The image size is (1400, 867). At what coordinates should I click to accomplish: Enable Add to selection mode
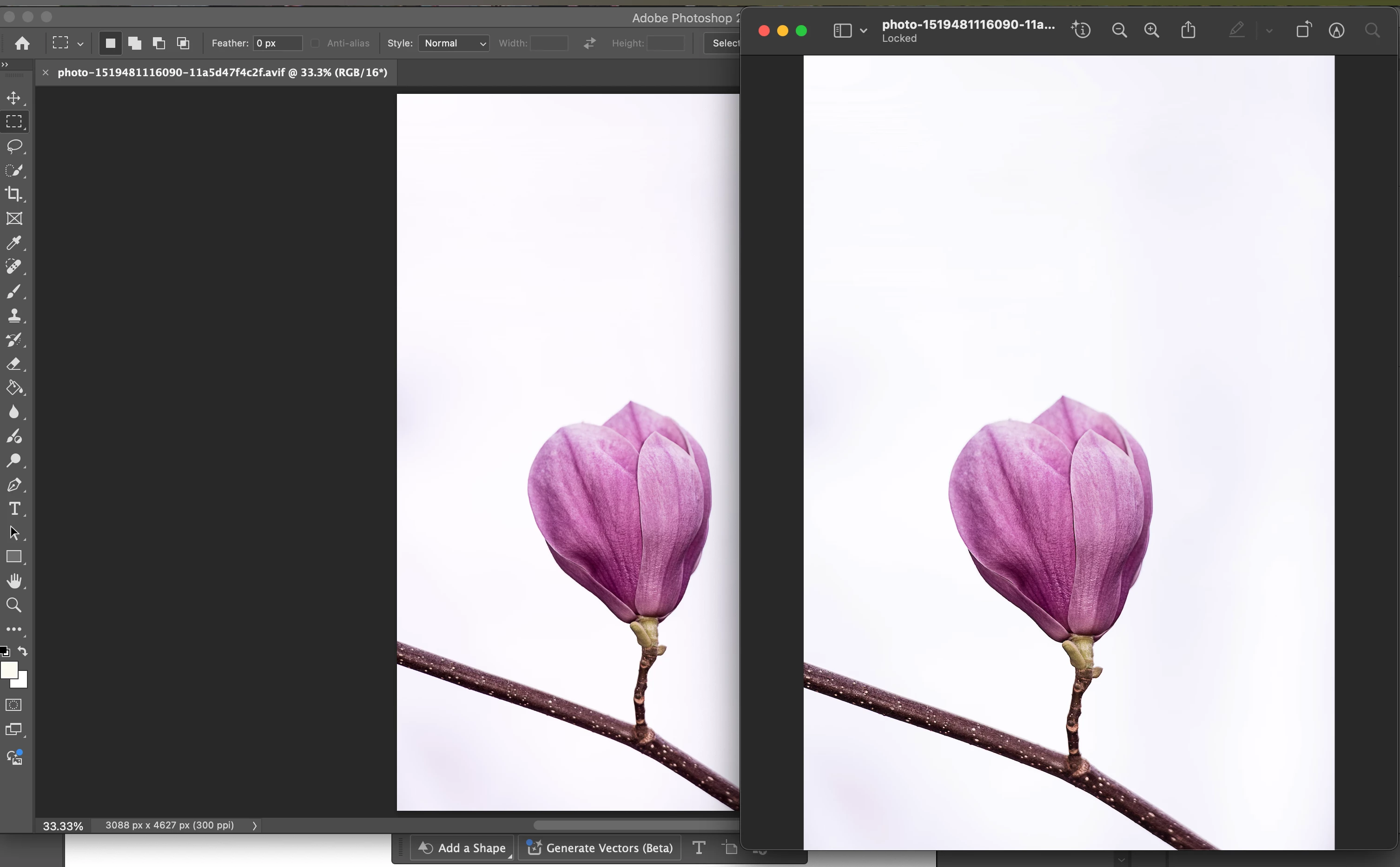pyautogui.click(x=135, y=43)
